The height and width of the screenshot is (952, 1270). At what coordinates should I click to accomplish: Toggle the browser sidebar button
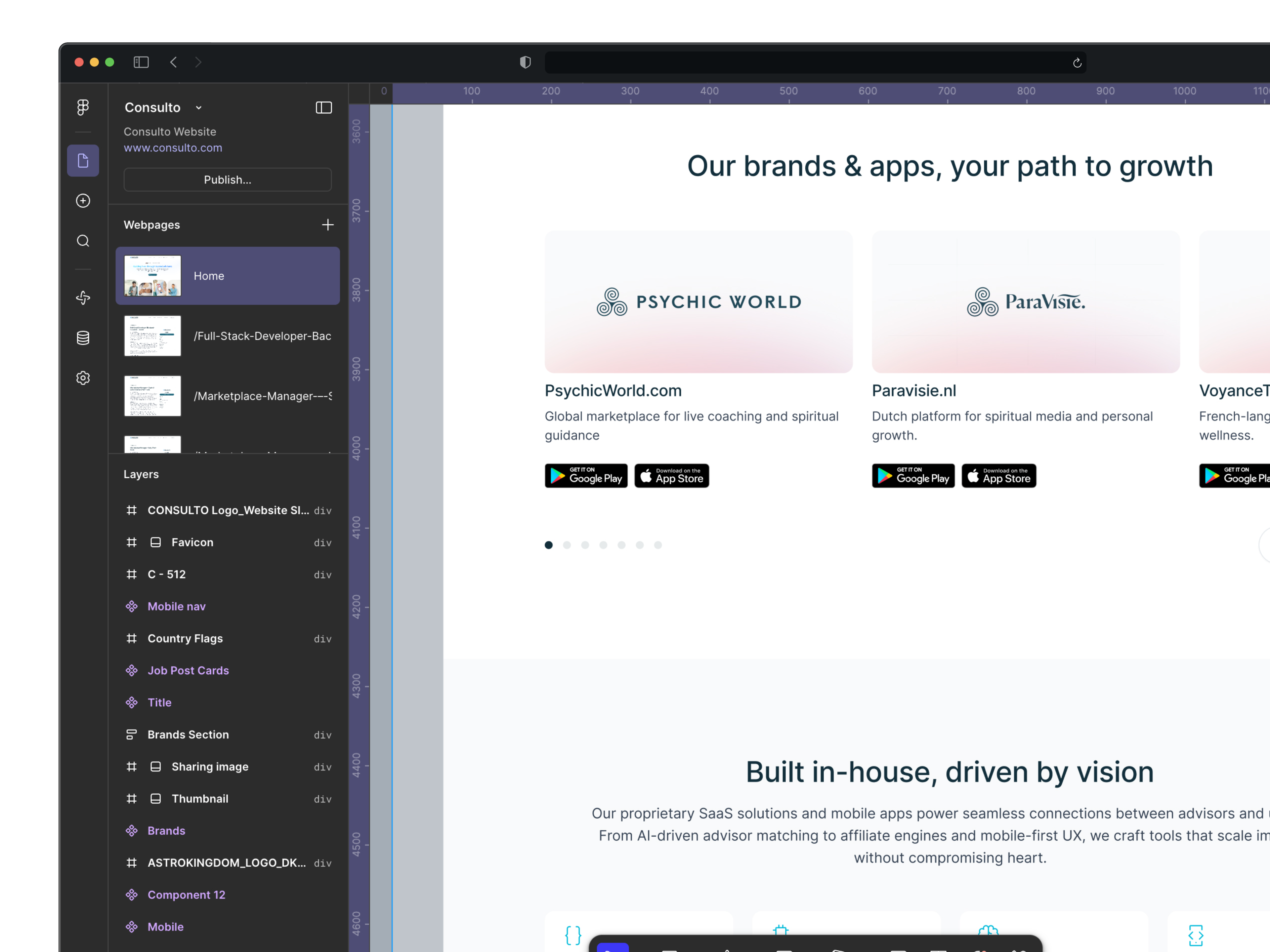click(141, 62)
